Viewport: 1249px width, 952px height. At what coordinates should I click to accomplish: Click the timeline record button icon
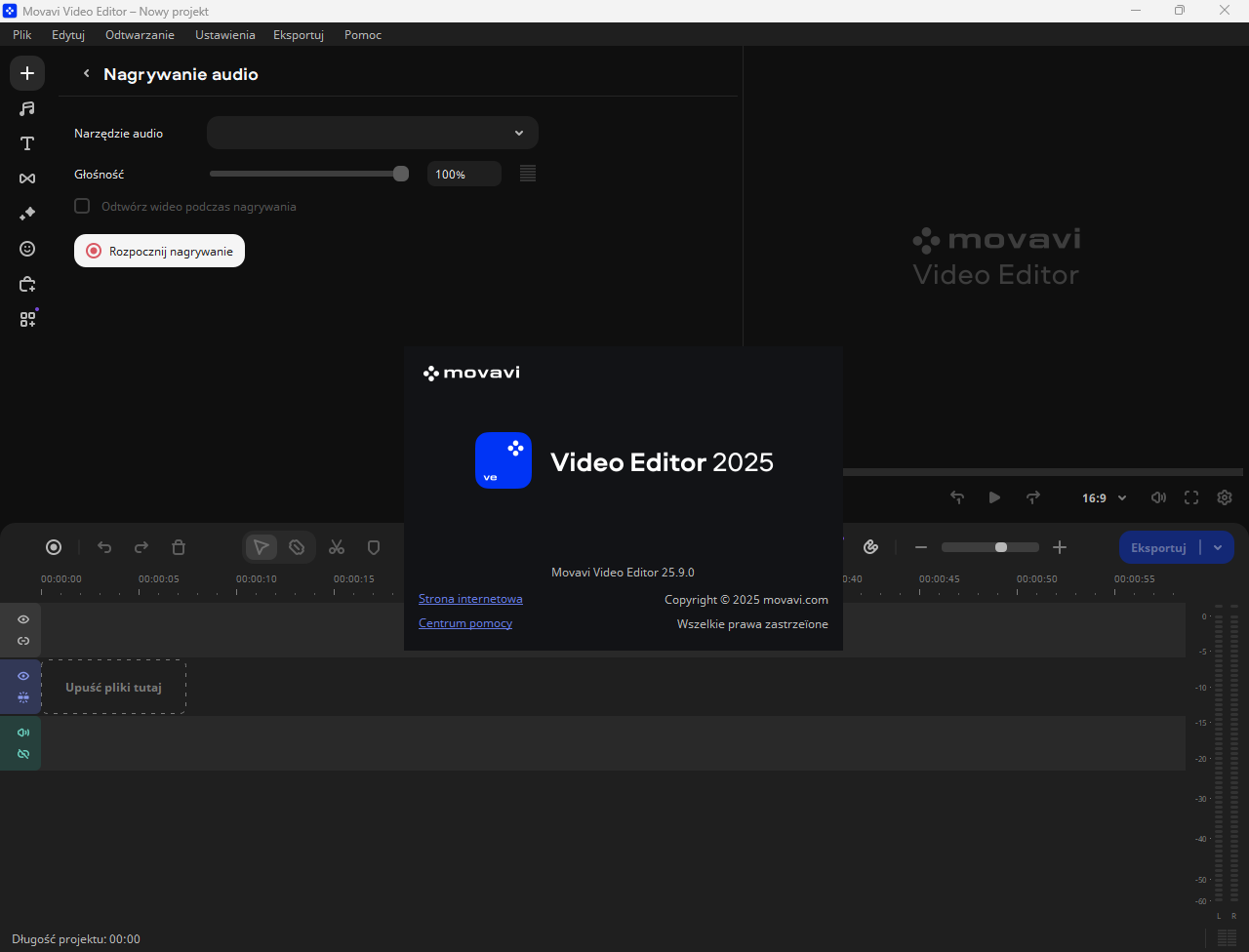point(54,547)
